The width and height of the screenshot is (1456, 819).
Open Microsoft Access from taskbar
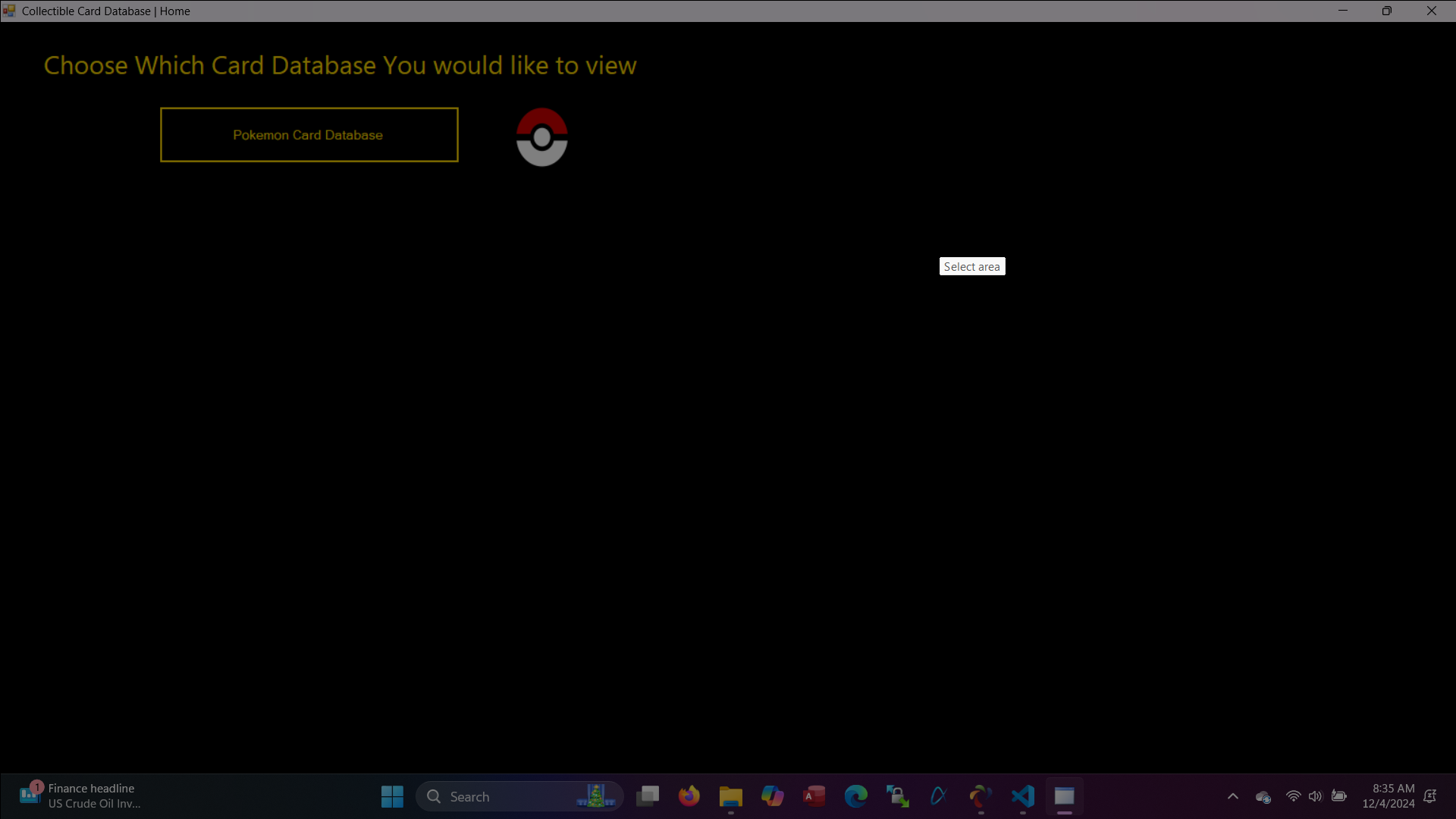pos(814,796)
